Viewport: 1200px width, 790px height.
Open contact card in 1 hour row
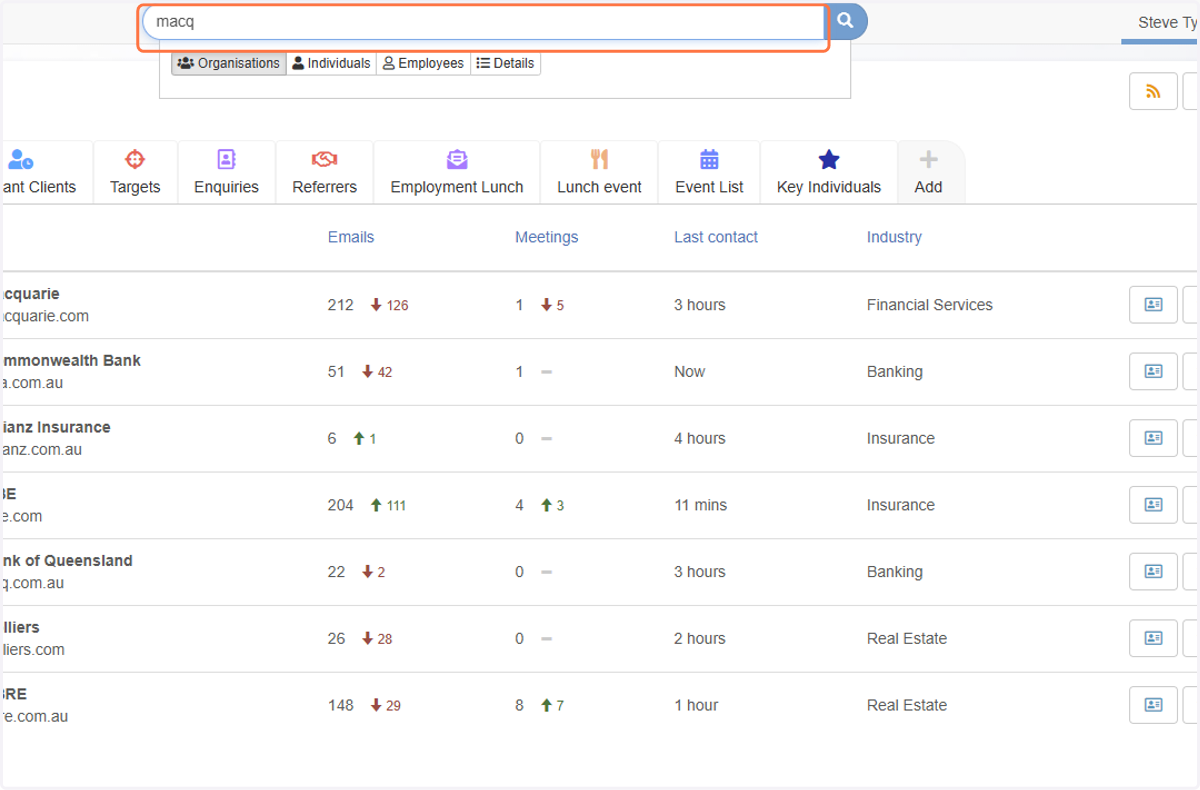click(1153, 705)
